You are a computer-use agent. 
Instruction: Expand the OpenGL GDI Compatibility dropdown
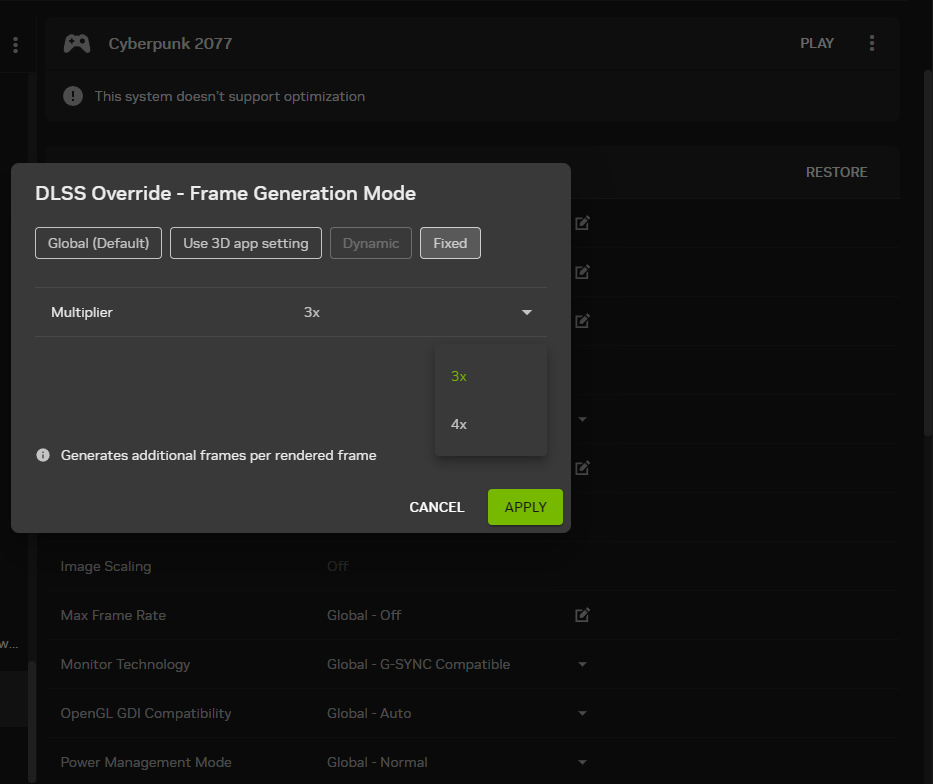coord(582,713)
